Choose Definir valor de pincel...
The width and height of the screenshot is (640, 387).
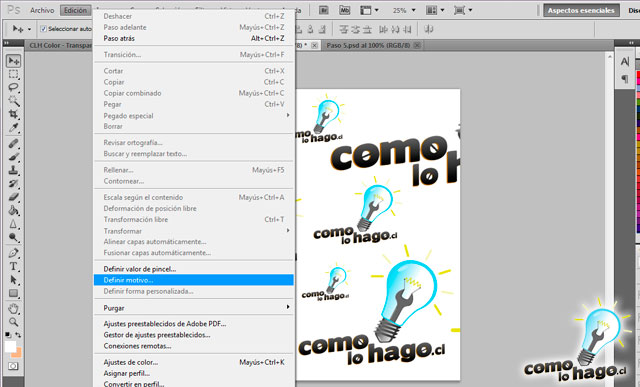pyautogui.click(x=193, y=269)
